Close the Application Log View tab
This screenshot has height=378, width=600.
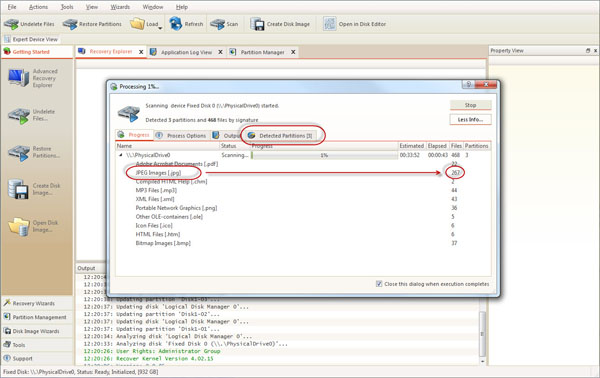[220, 52]
